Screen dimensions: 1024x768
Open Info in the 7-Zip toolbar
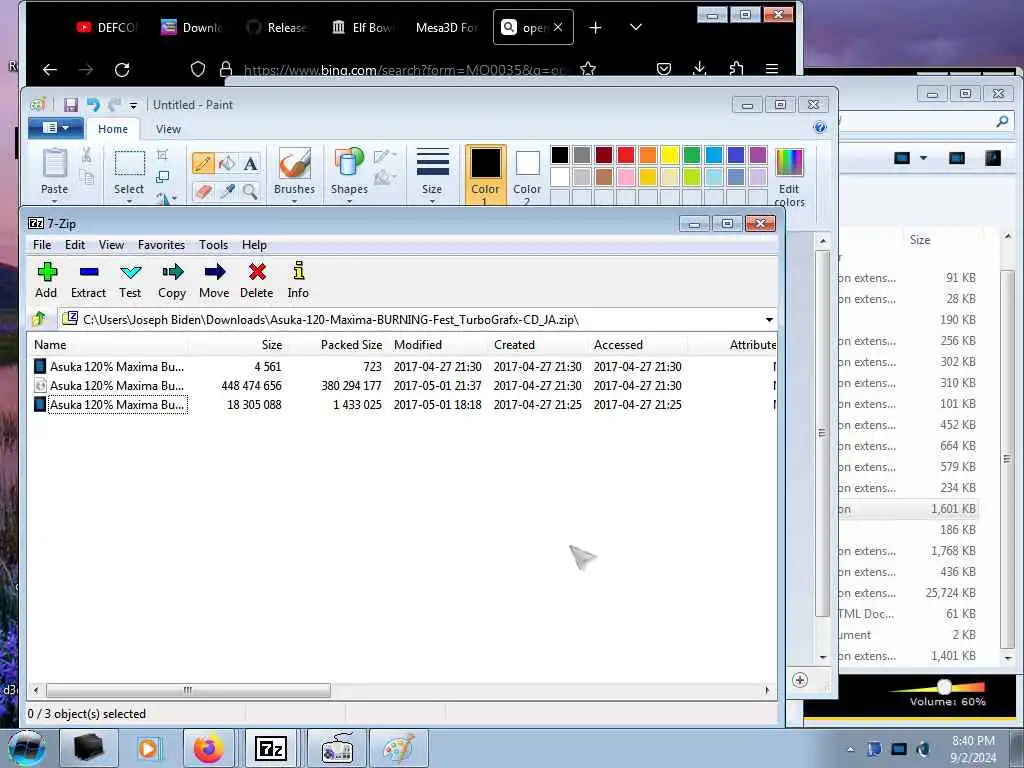click(x=298, y=280)
